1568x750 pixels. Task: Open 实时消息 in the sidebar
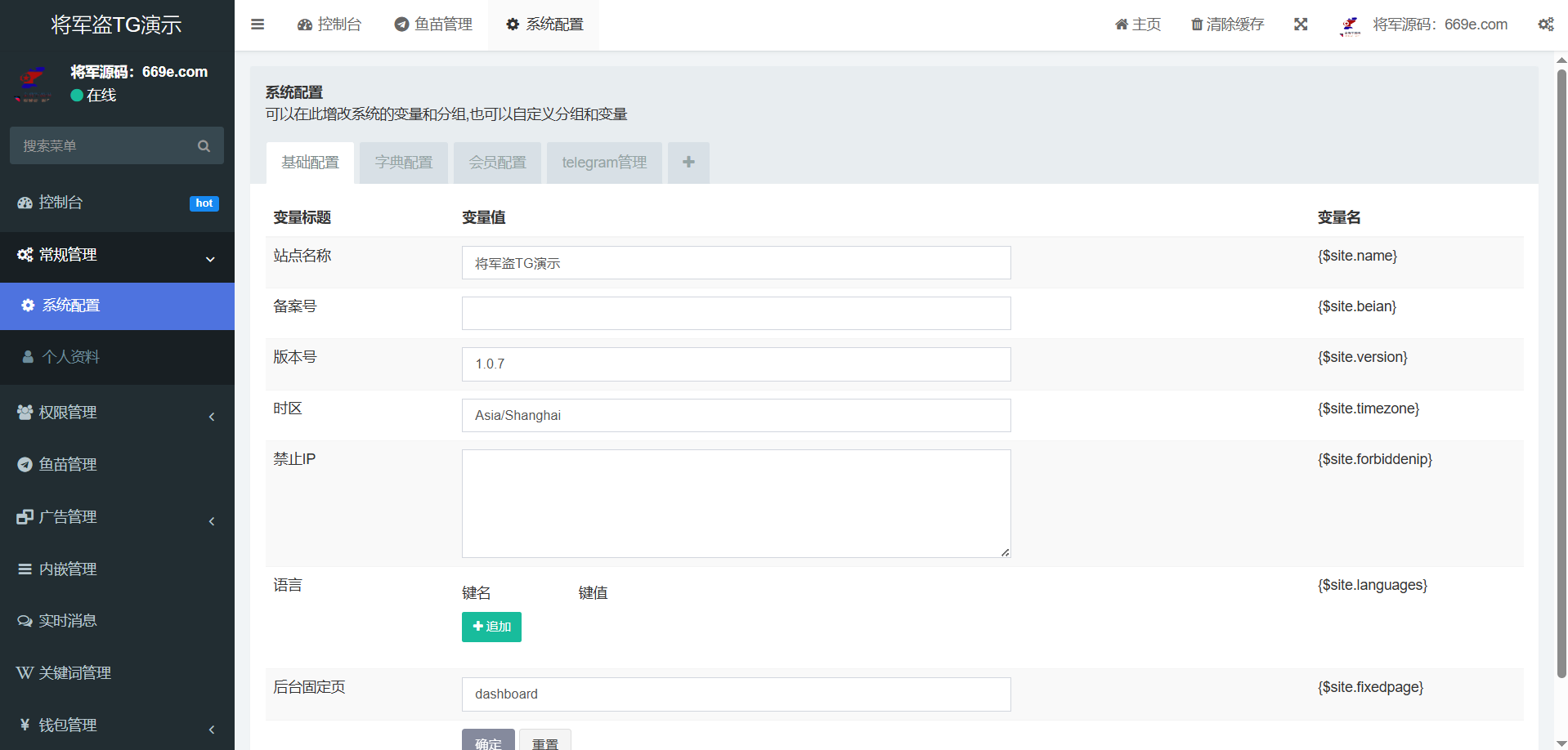(x=68, y=621)
